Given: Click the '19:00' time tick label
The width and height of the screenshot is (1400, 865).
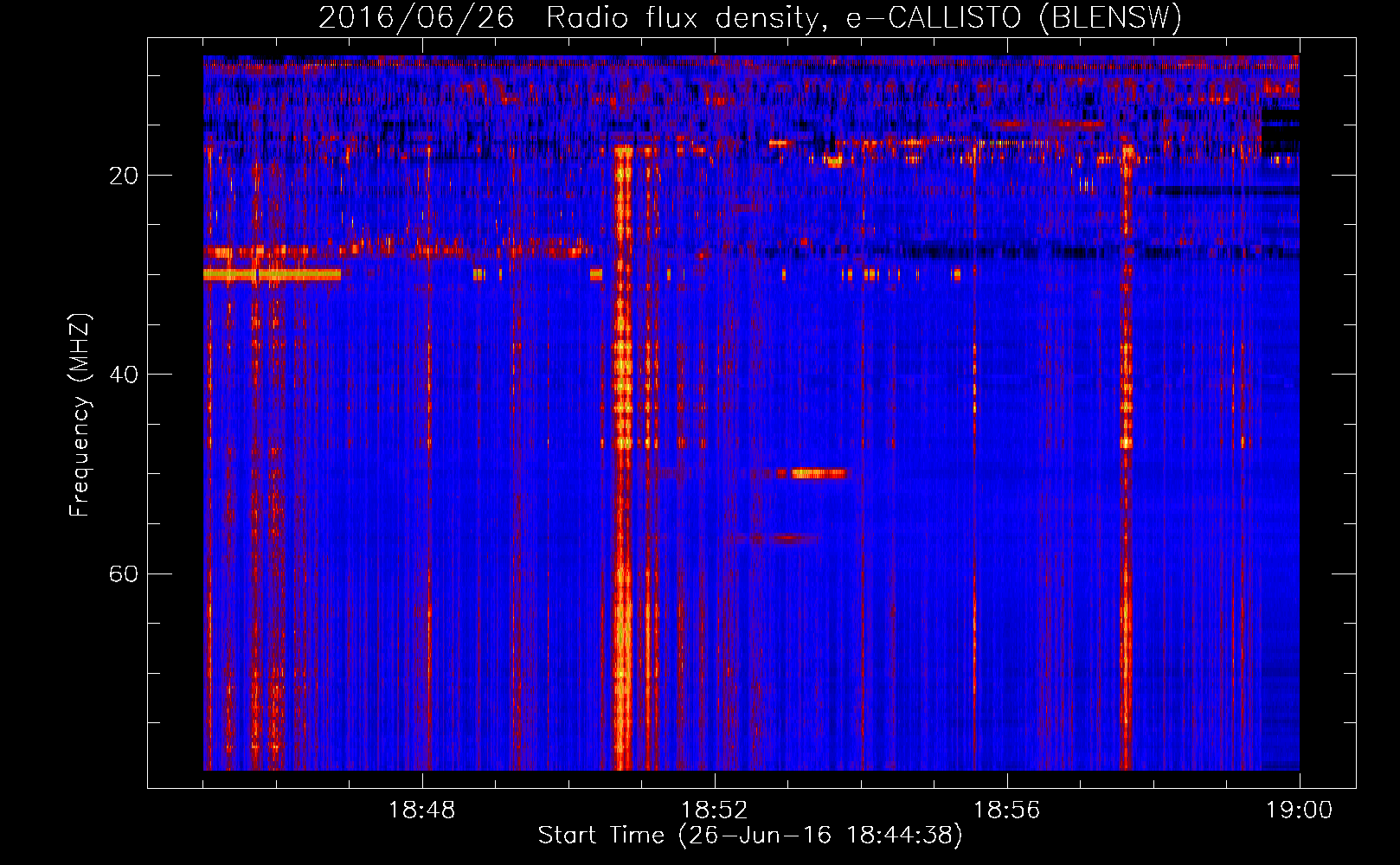Looking at the screenshot, I should pyautogui.click(x=1299, y=811).
